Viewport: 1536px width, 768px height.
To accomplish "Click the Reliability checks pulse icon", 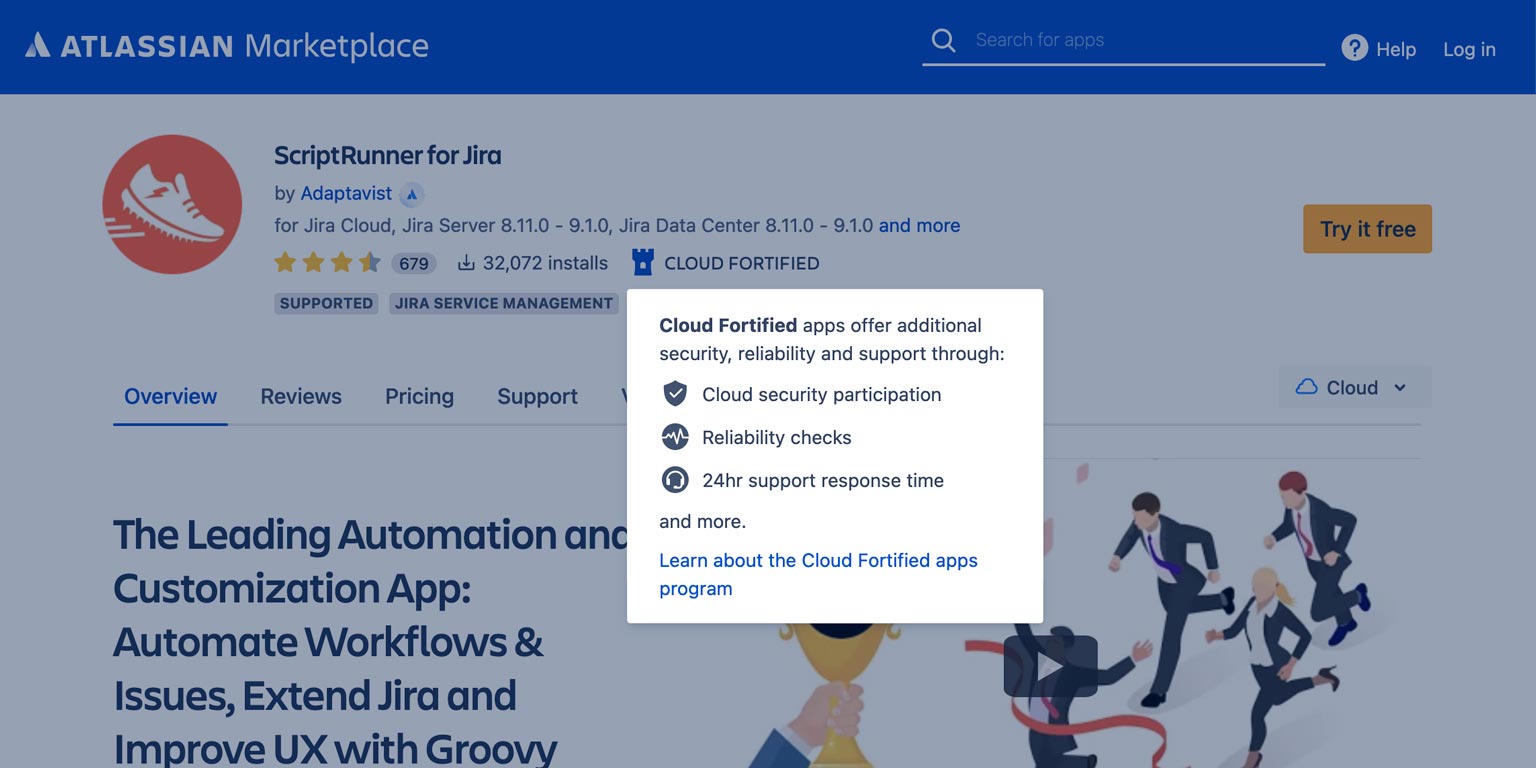I will point(674,437).
